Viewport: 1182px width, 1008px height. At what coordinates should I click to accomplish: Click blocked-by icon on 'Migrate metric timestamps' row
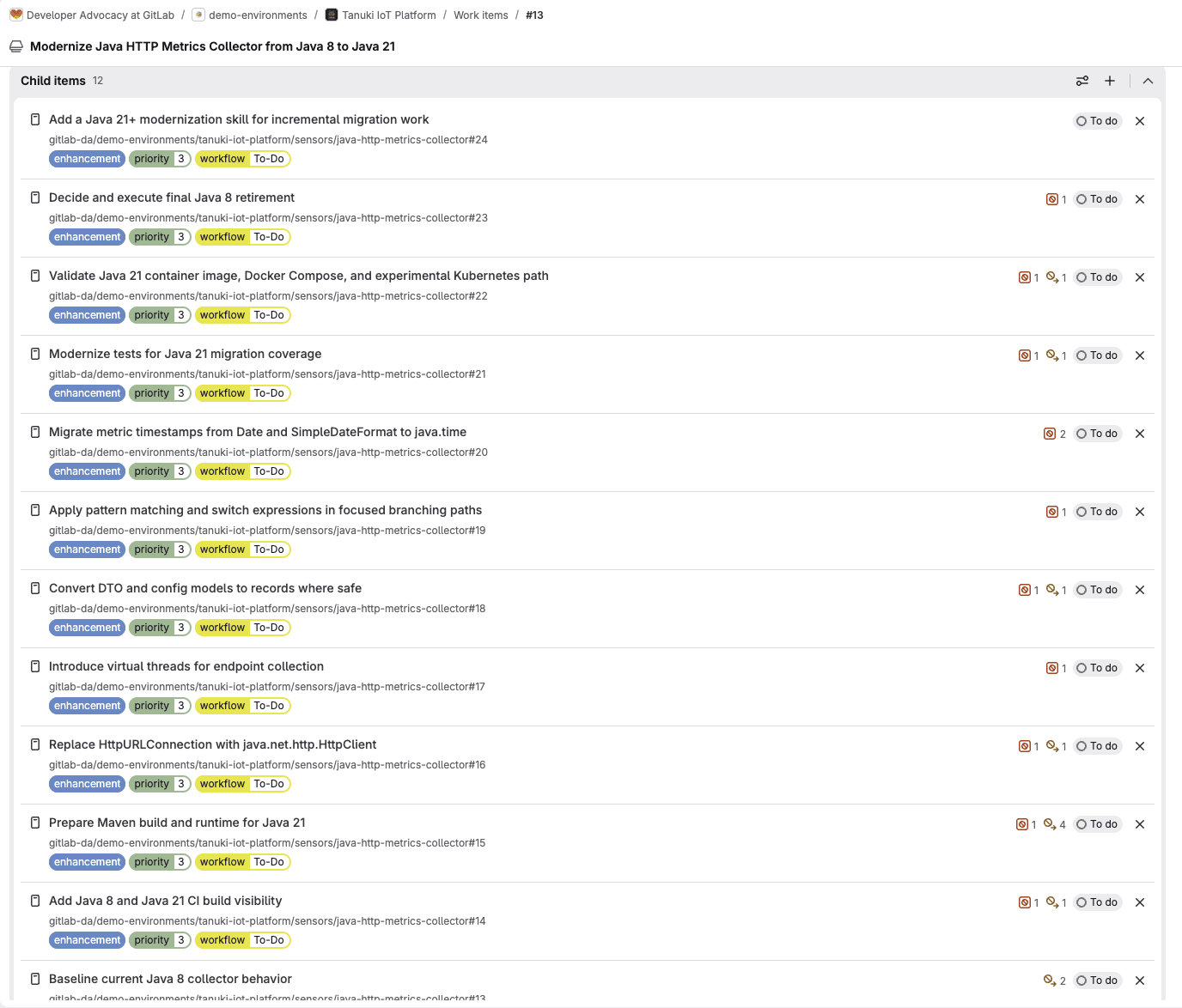[x=1050, y=434]
